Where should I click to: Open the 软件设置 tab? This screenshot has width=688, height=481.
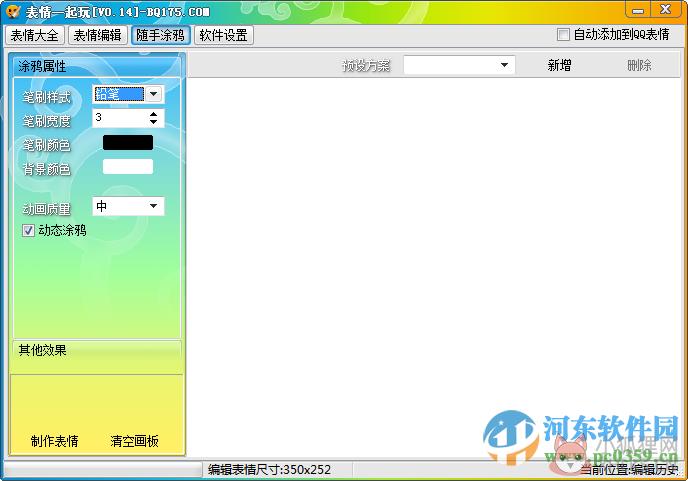[223, 35]
